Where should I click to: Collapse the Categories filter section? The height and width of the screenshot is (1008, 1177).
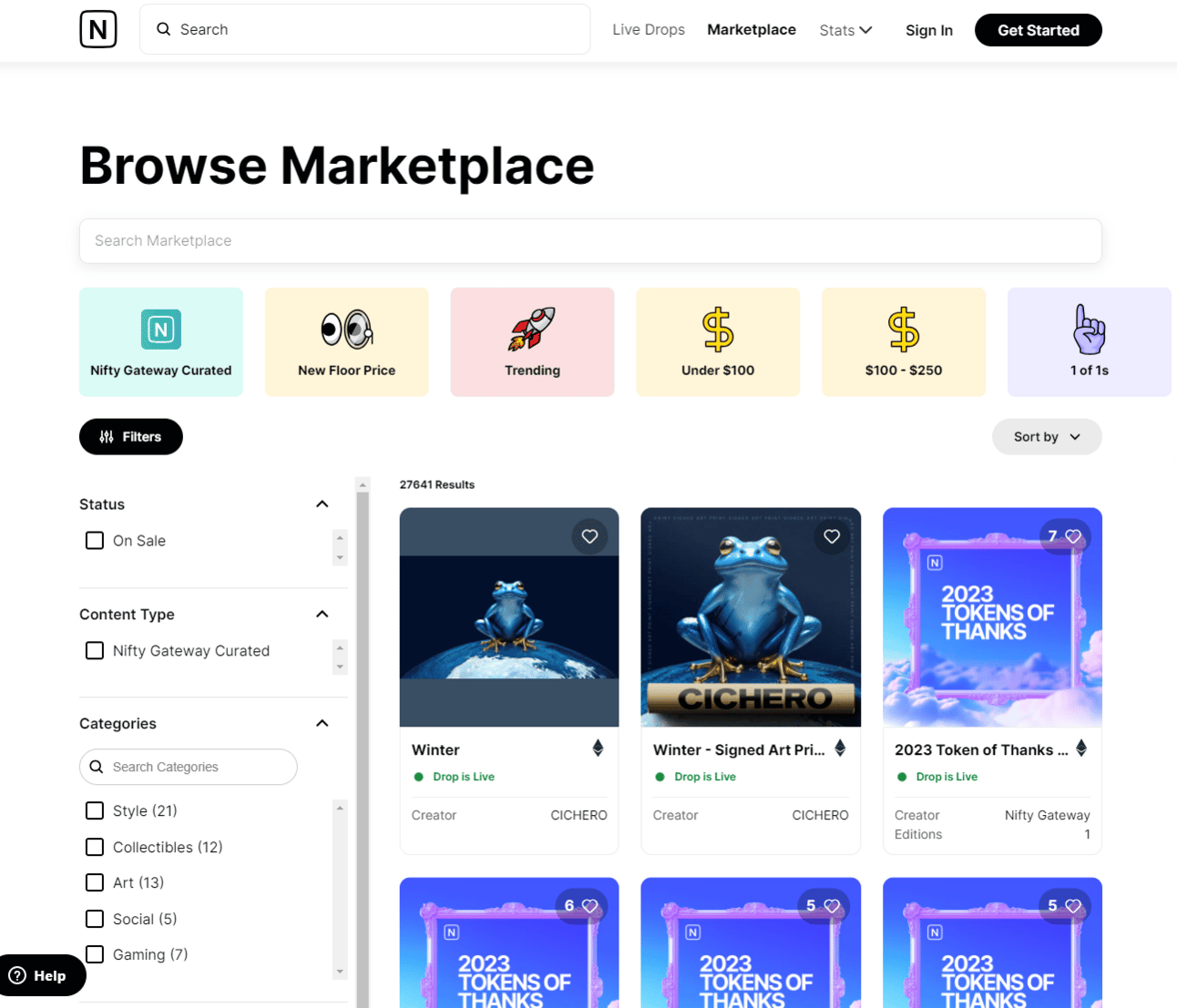coord(322,724)
